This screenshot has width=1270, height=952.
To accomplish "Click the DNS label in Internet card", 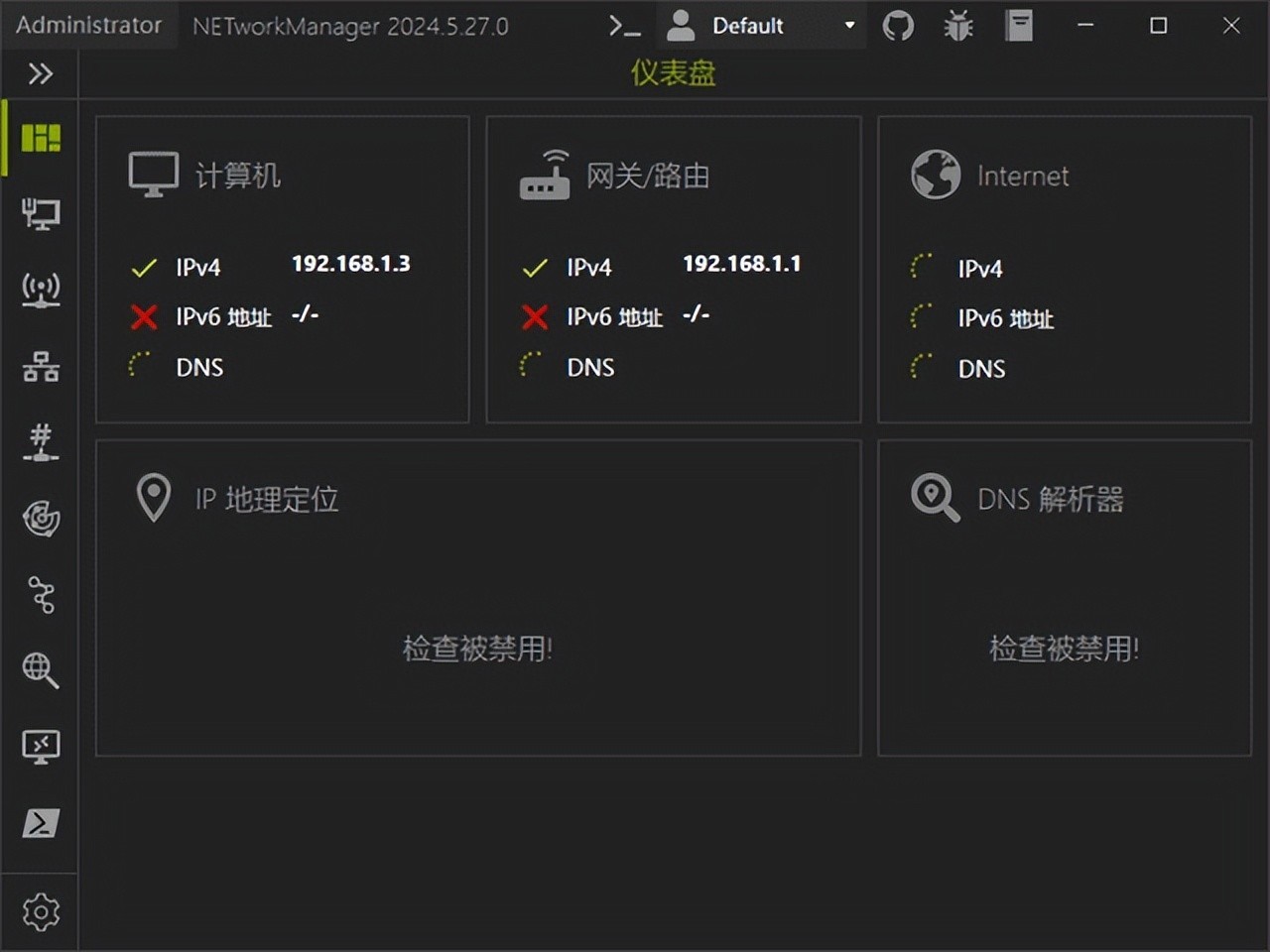I will pos(981,369).
